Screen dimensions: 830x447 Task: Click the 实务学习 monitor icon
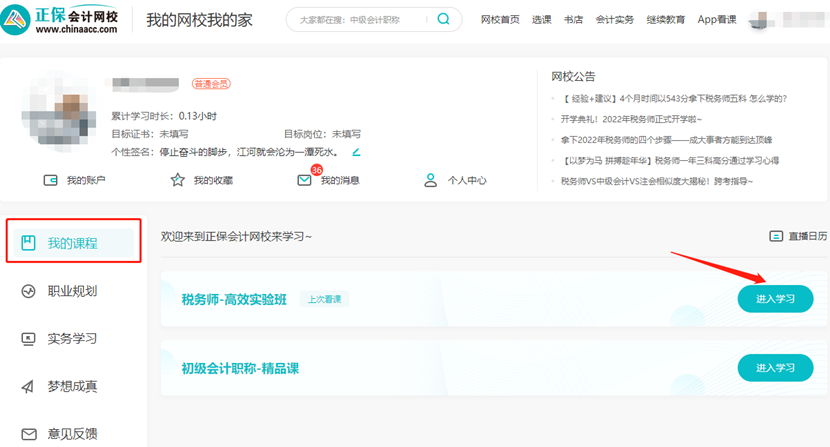28,339
